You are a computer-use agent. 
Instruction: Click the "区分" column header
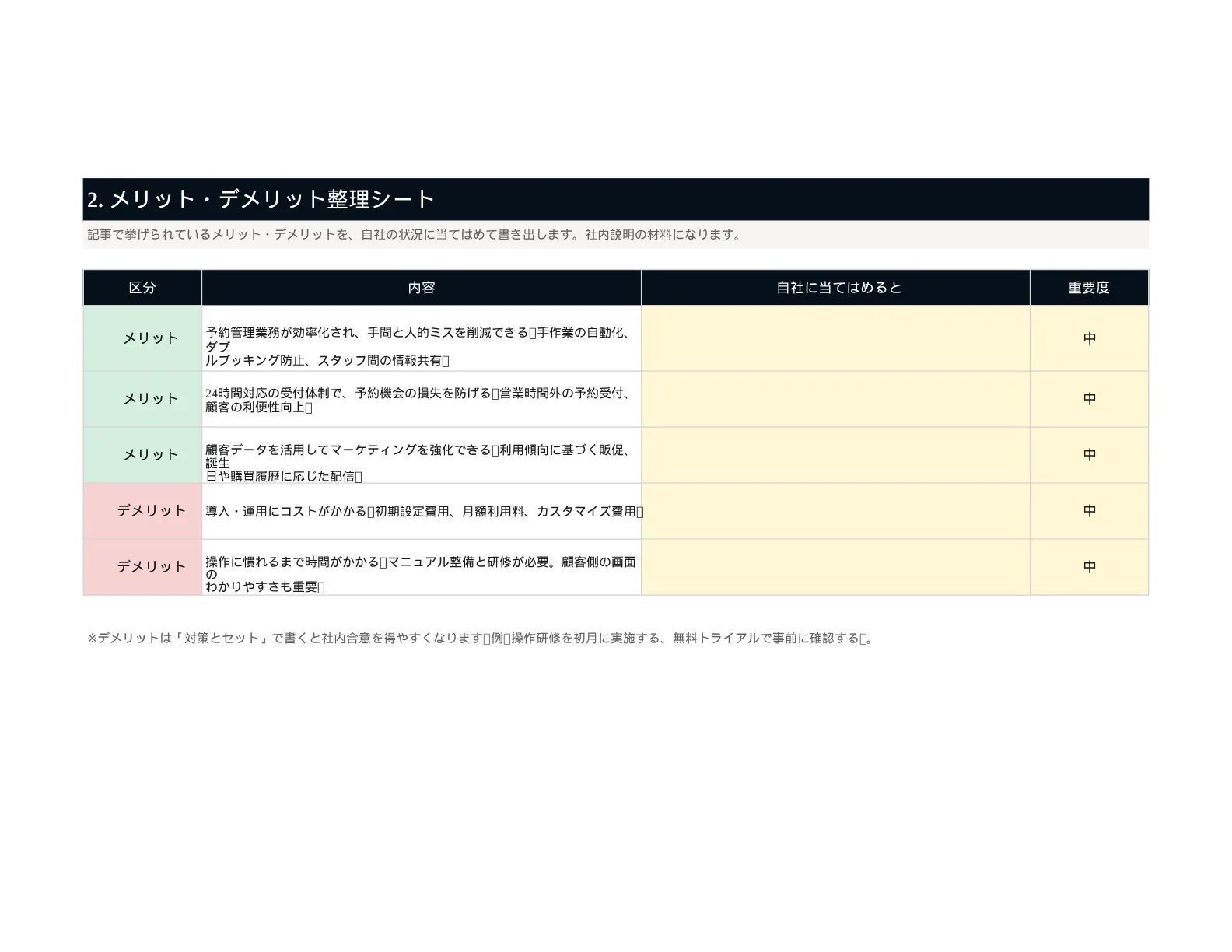pyautogui.click(x=142, y=288)
